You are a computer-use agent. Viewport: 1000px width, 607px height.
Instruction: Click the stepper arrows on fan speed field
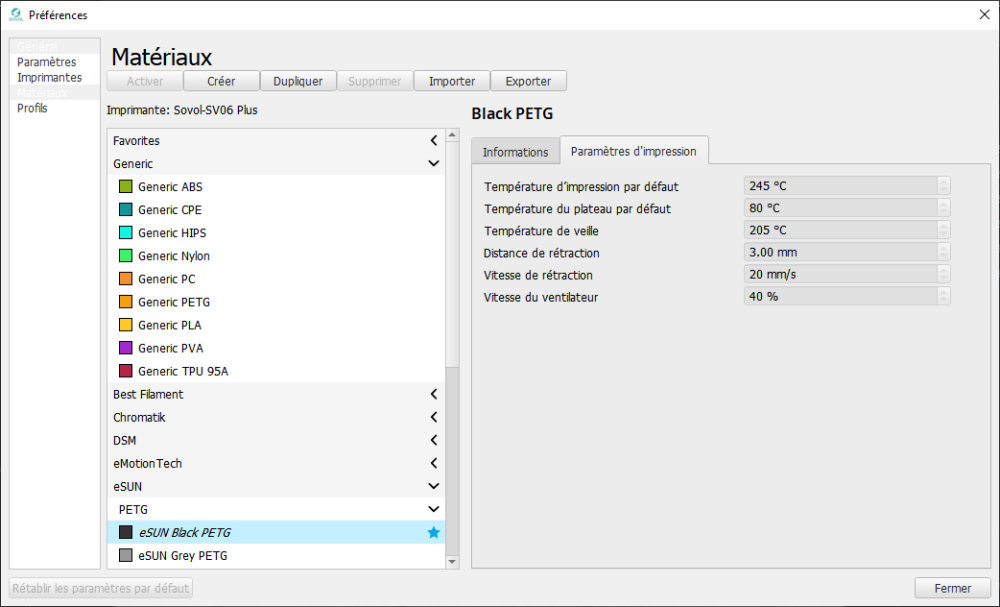point(944,296)
